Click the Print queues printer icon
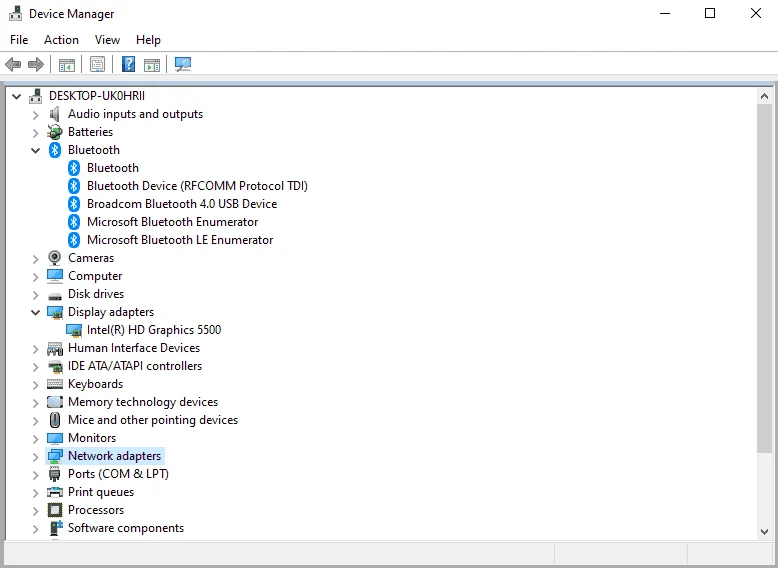 click(55, 492)
